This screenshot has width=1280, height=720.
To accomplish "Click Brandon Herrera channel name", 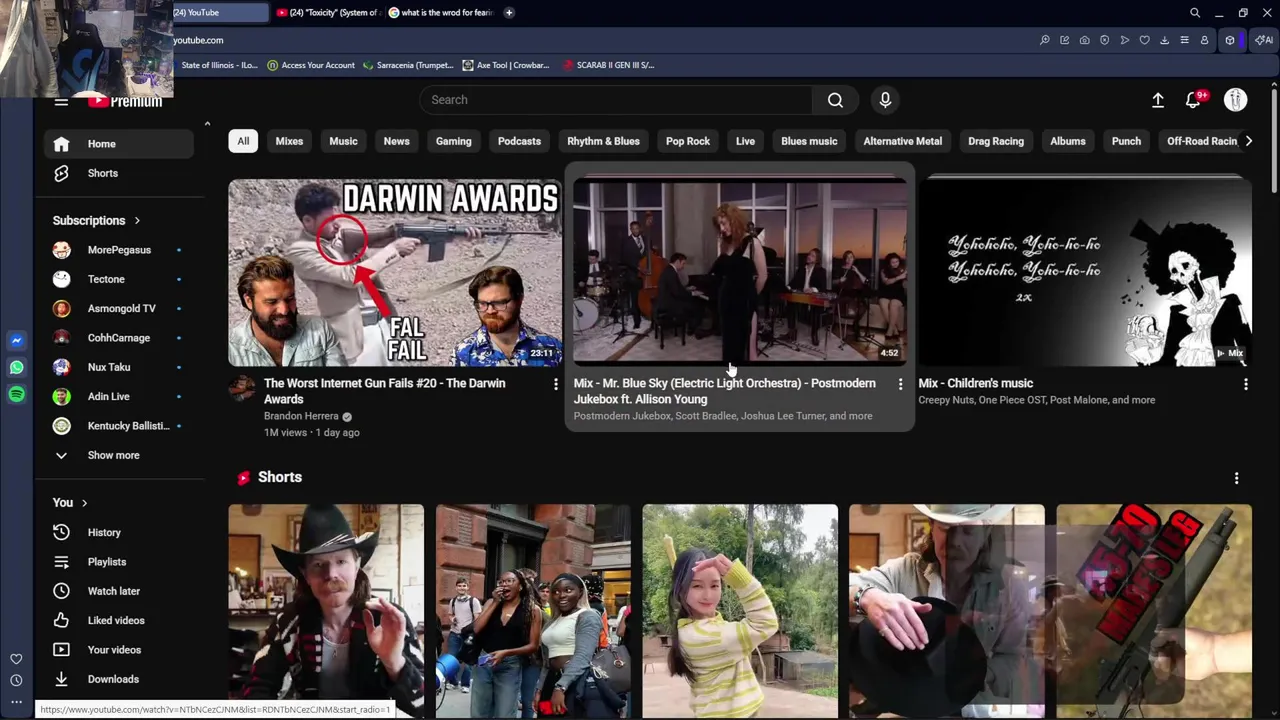I will (x=301, y=416).
